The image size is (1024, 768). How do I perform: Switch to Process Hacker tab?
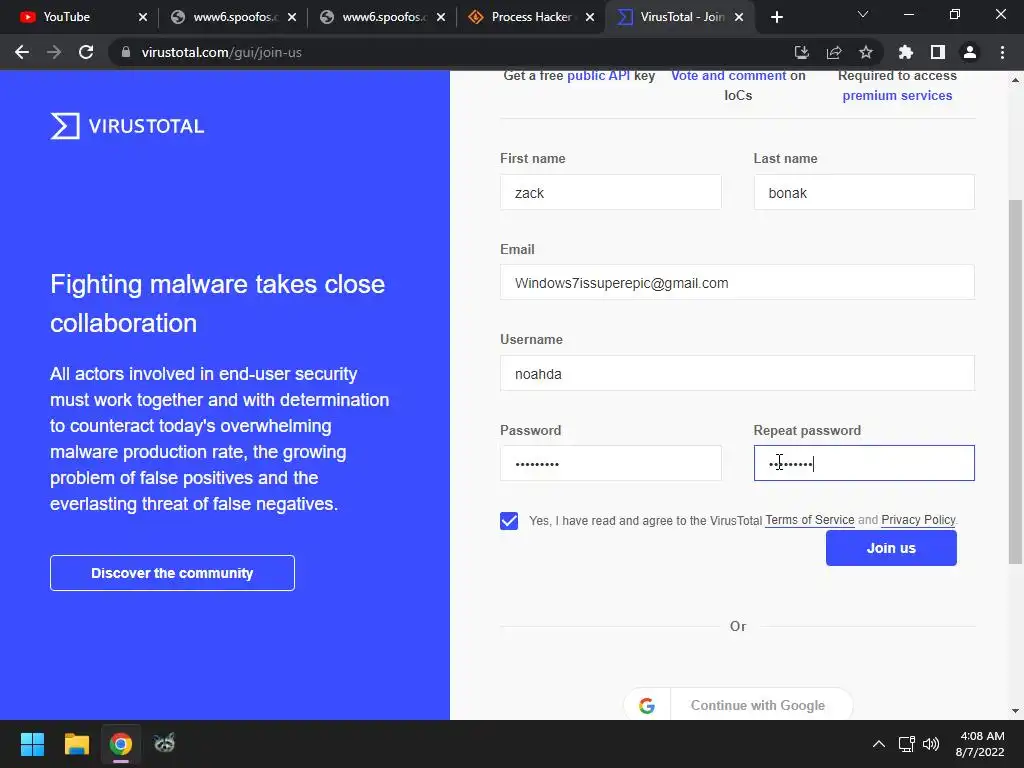coord(531,17)
